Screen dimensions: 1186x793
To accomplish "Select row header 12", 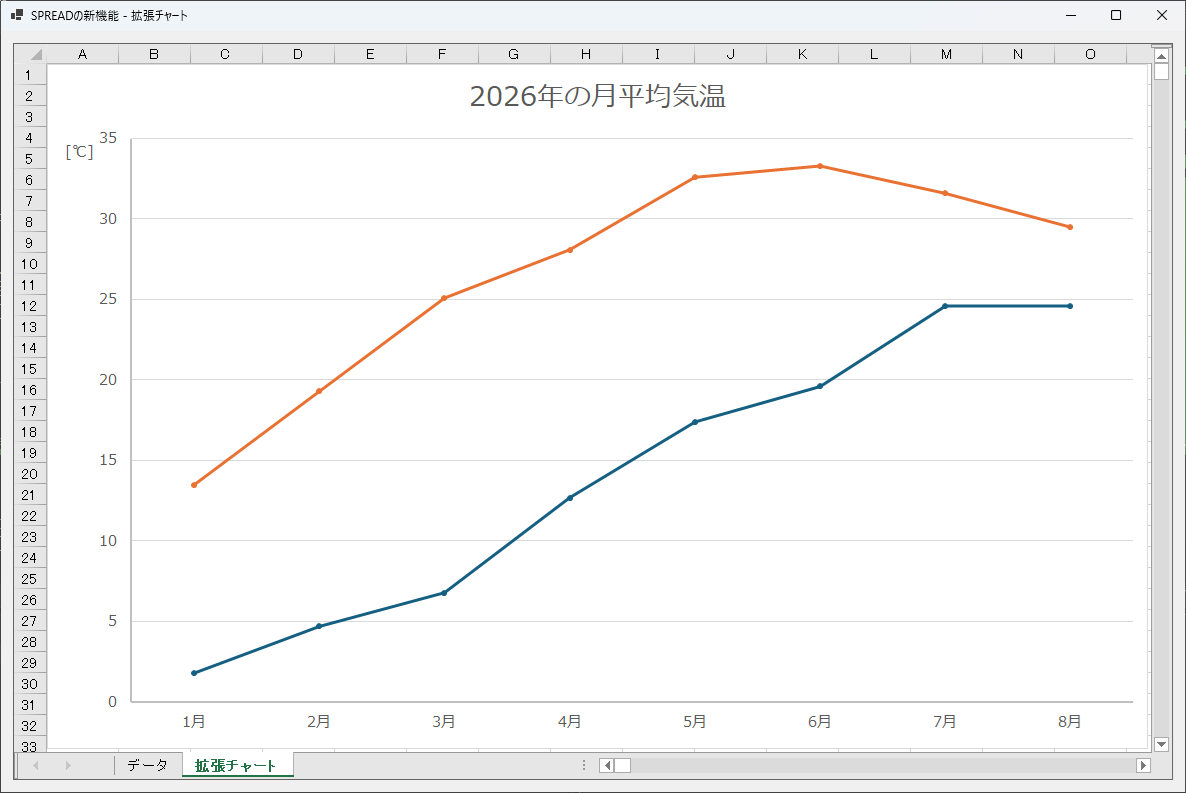I will tap(30, 306).
